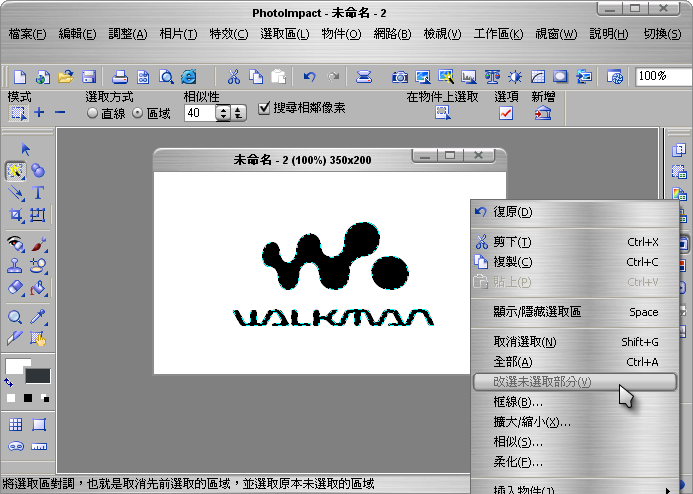Select the Paintbrush tool
The width and height of the screenshot is (693, 494).
pos(39,244)
